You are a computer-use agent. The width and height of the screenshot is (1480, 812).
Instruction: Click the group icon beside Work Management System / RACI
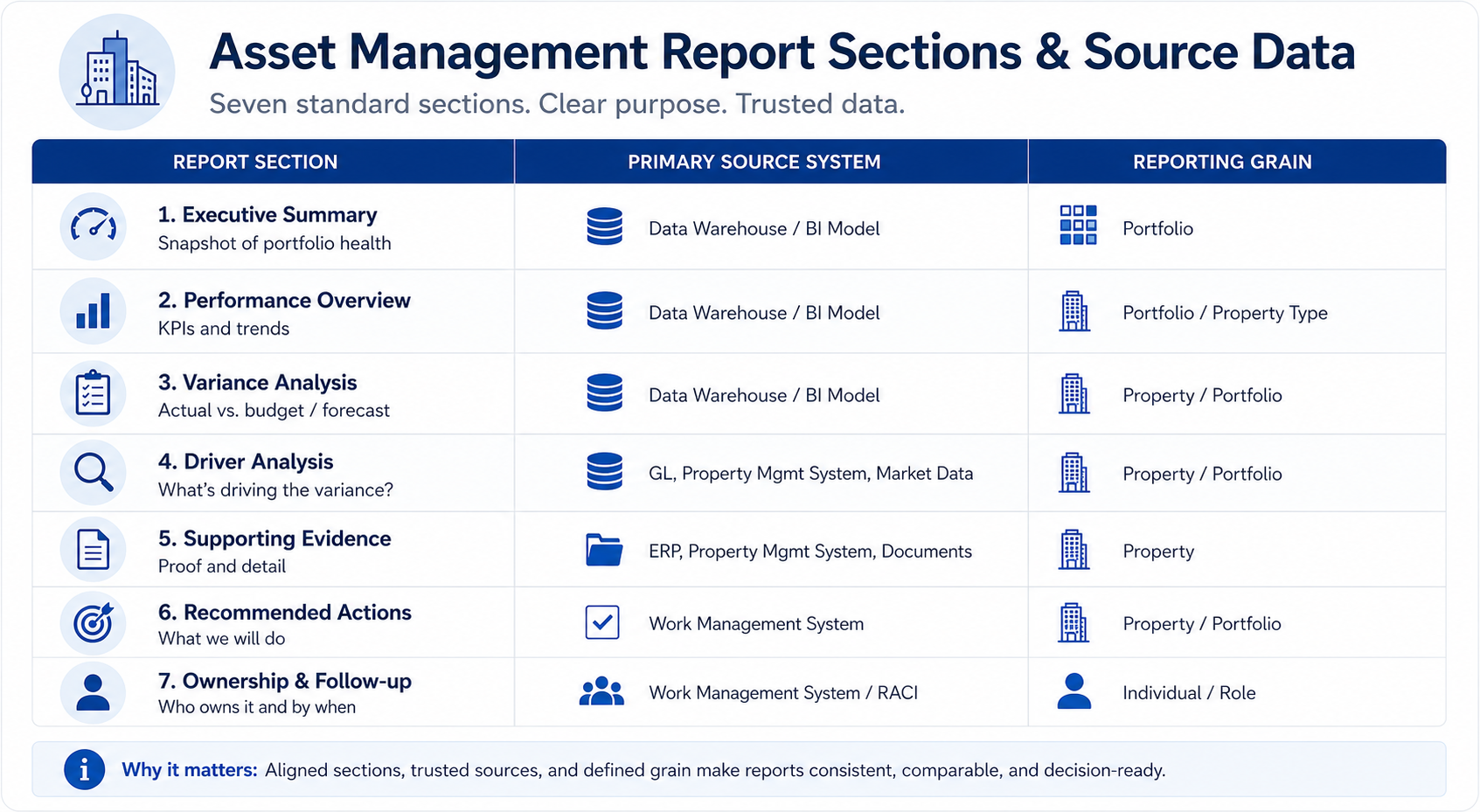(x=601, y=691)
